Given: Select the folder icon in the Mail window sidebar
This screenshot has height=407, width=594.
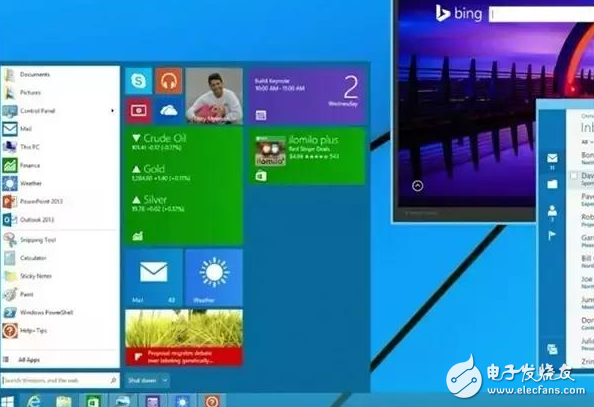Looking at the screenshot, I should click(x=552, y=184).
